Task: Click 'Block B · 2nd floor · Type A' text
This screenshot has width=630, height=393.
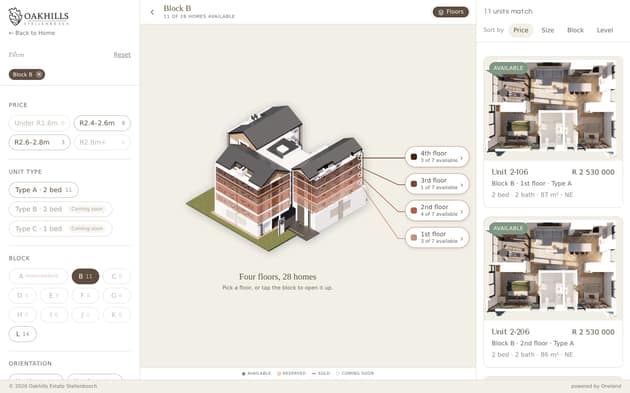Action: (x=533, y=343)
